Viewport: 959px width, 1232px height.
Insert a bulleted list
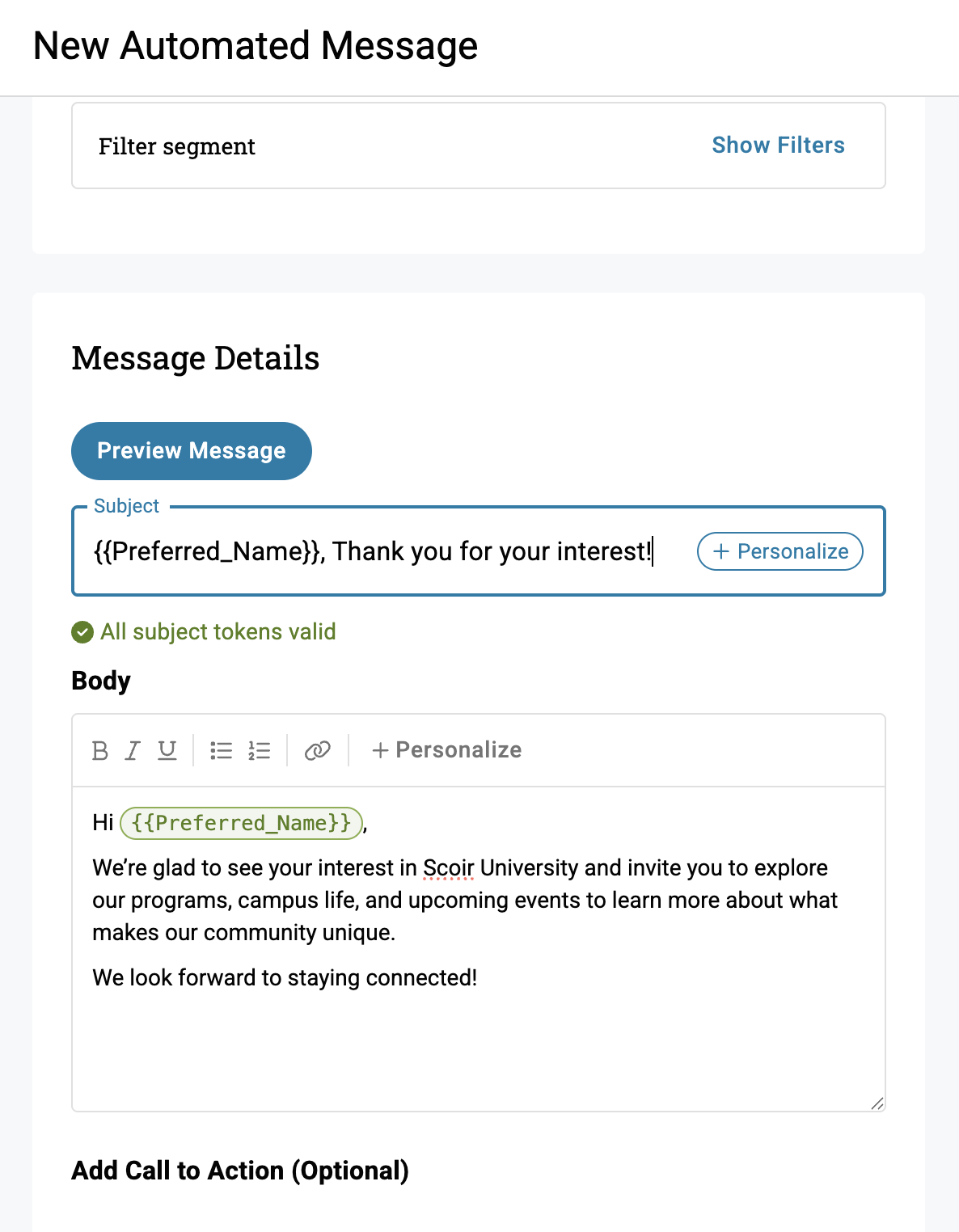221,751
